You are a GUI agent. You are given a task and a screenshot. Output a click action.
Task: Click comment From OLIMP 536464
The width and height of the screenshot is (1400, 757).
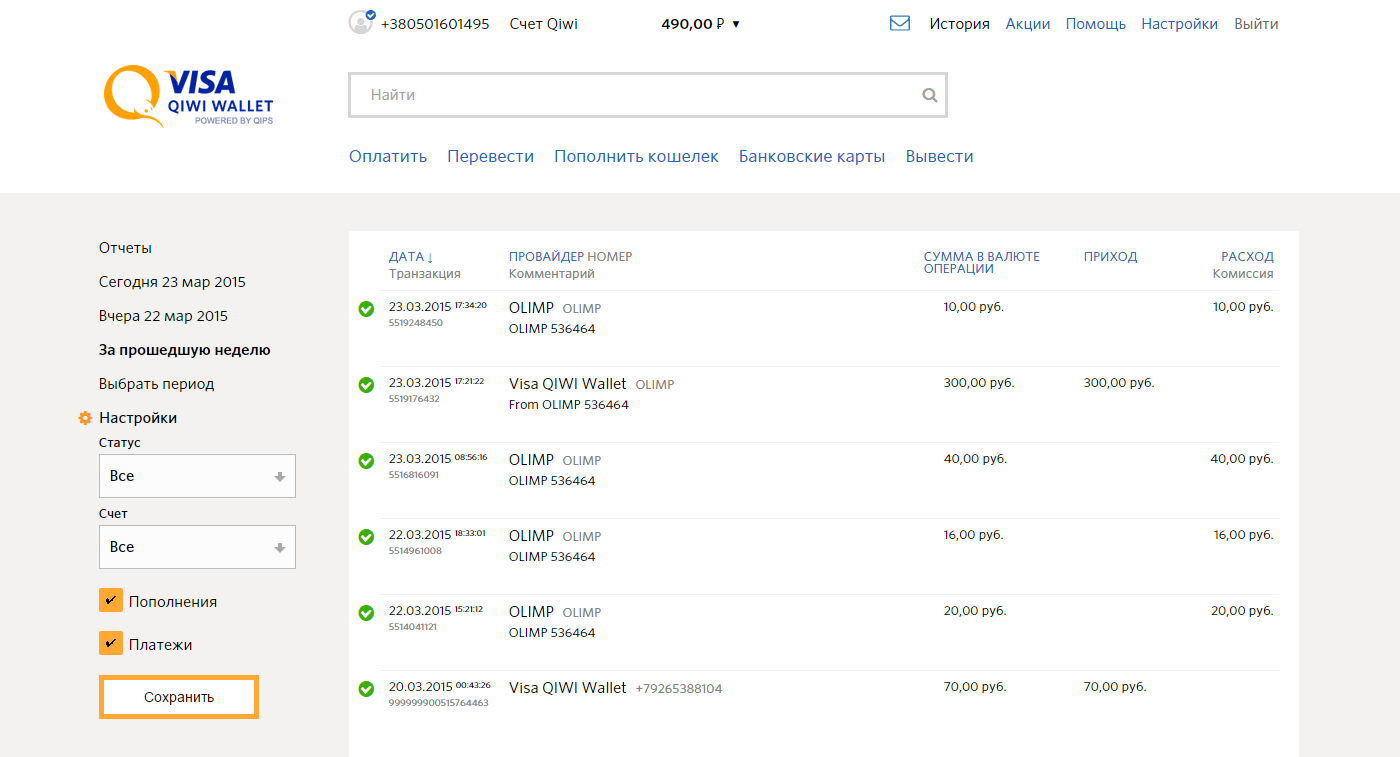[x=569, y=405]
